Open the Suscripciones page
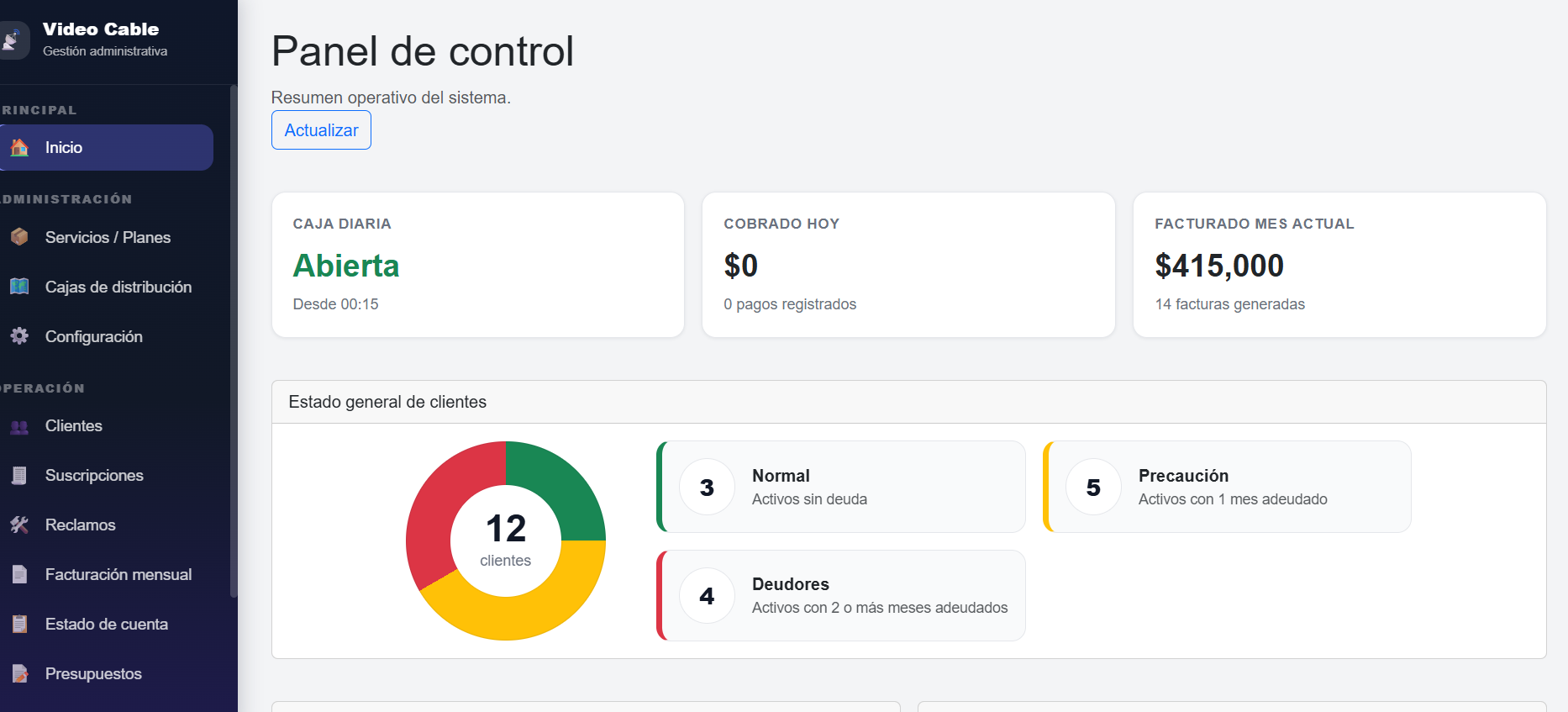This screenshot has width=1568, height=712. pyautogui.click(x=106, y=476)
